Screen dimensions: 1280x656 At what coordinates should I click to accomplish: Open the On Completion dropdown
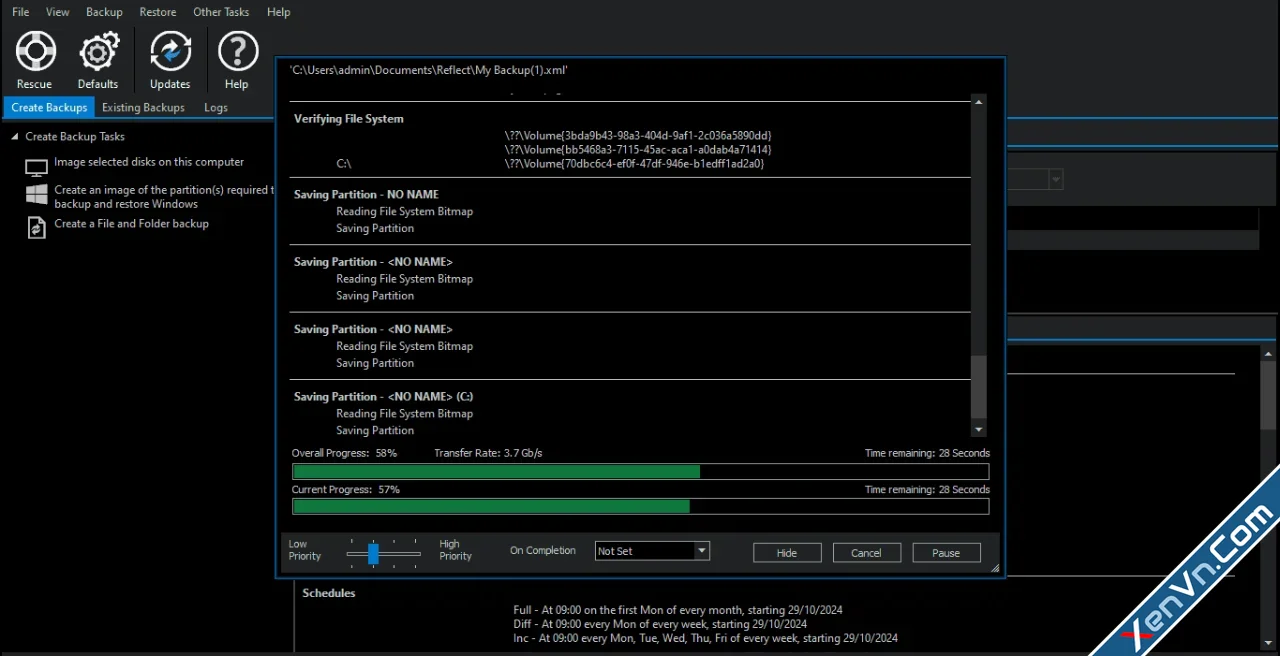pyautogui.click(x=652, y=551)
